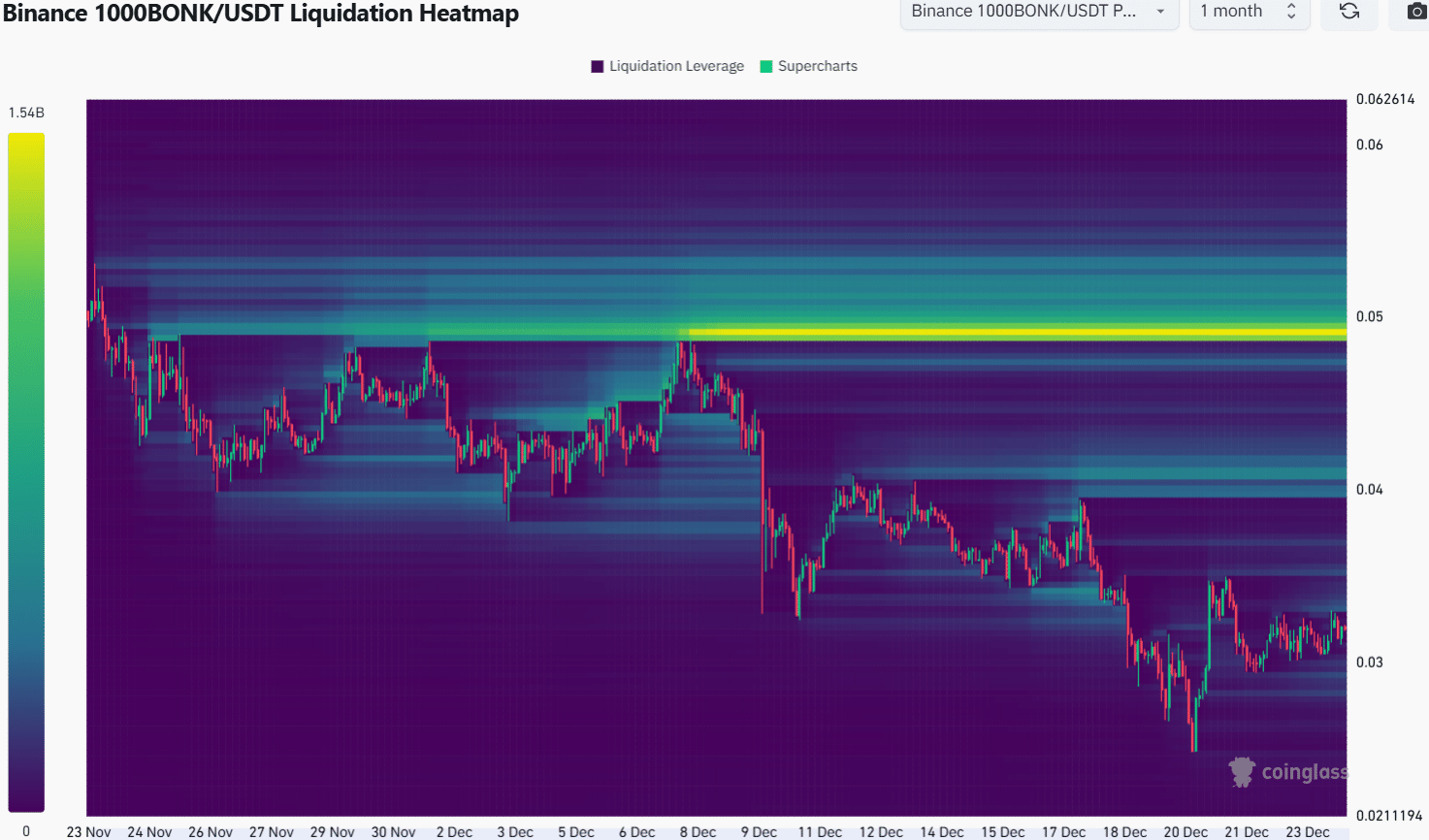This screenshot has height=840, width=1429.
Task: Click the 29 Nov date label
Action: (x=332, y=832)
